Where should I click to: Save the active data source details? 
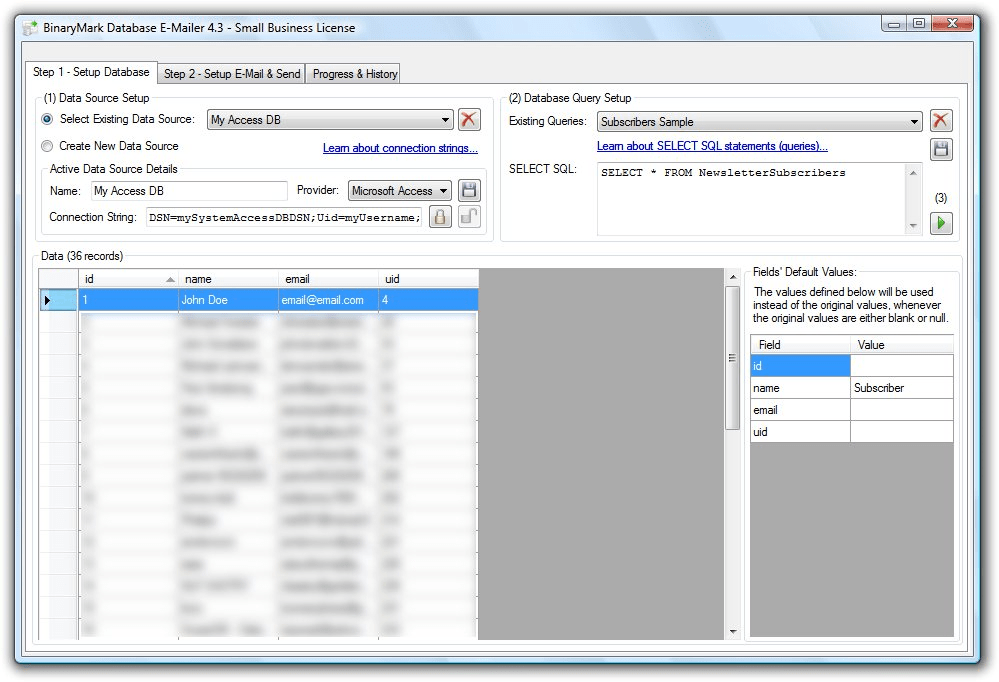(x=469, y=189)
